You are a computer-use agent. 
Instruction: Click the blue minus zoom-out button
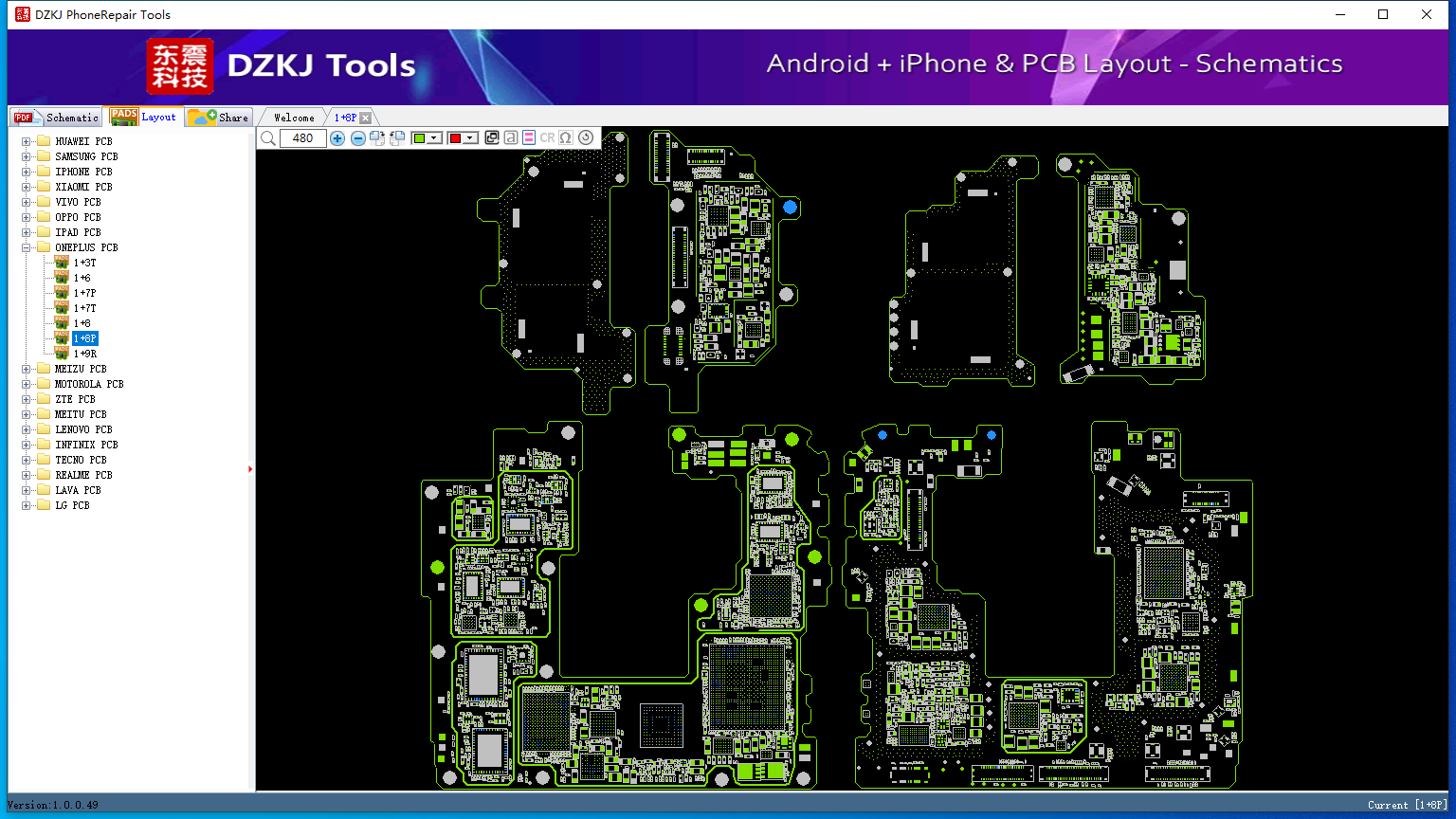click(358, 138)
